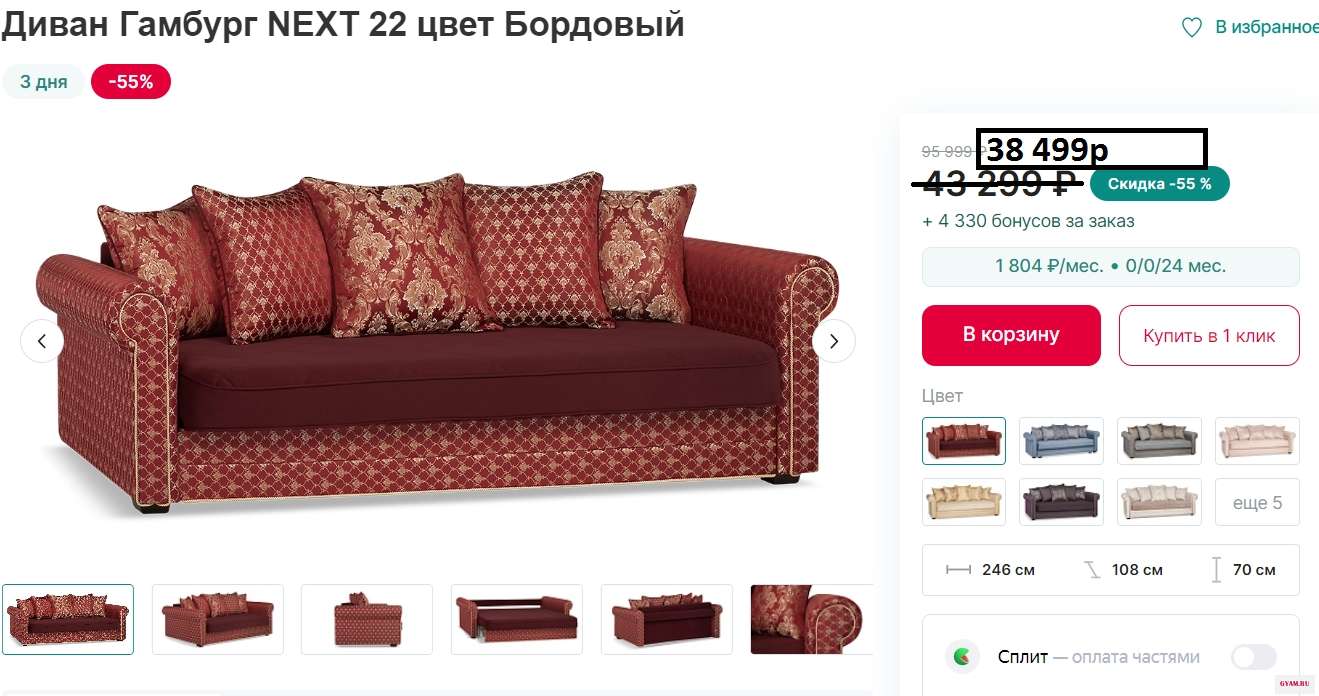Image resolution: width=1319 pixels, height=696 pixels.
Task: Click the height 70 см dimension icon
Action: coord(1216,570)
